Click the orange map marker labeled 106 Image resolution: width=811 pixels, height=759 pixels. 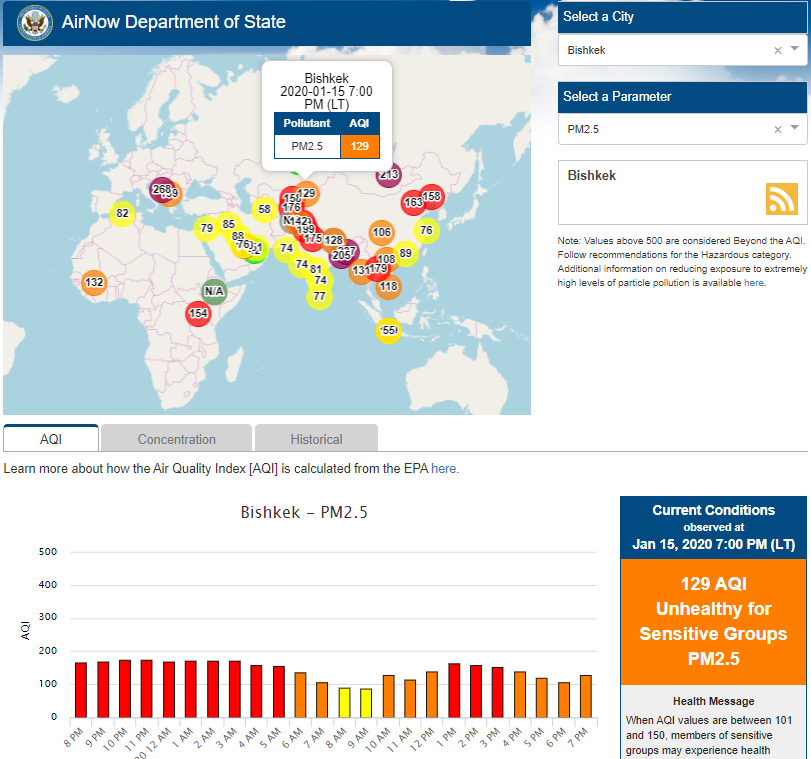point(381,232)
